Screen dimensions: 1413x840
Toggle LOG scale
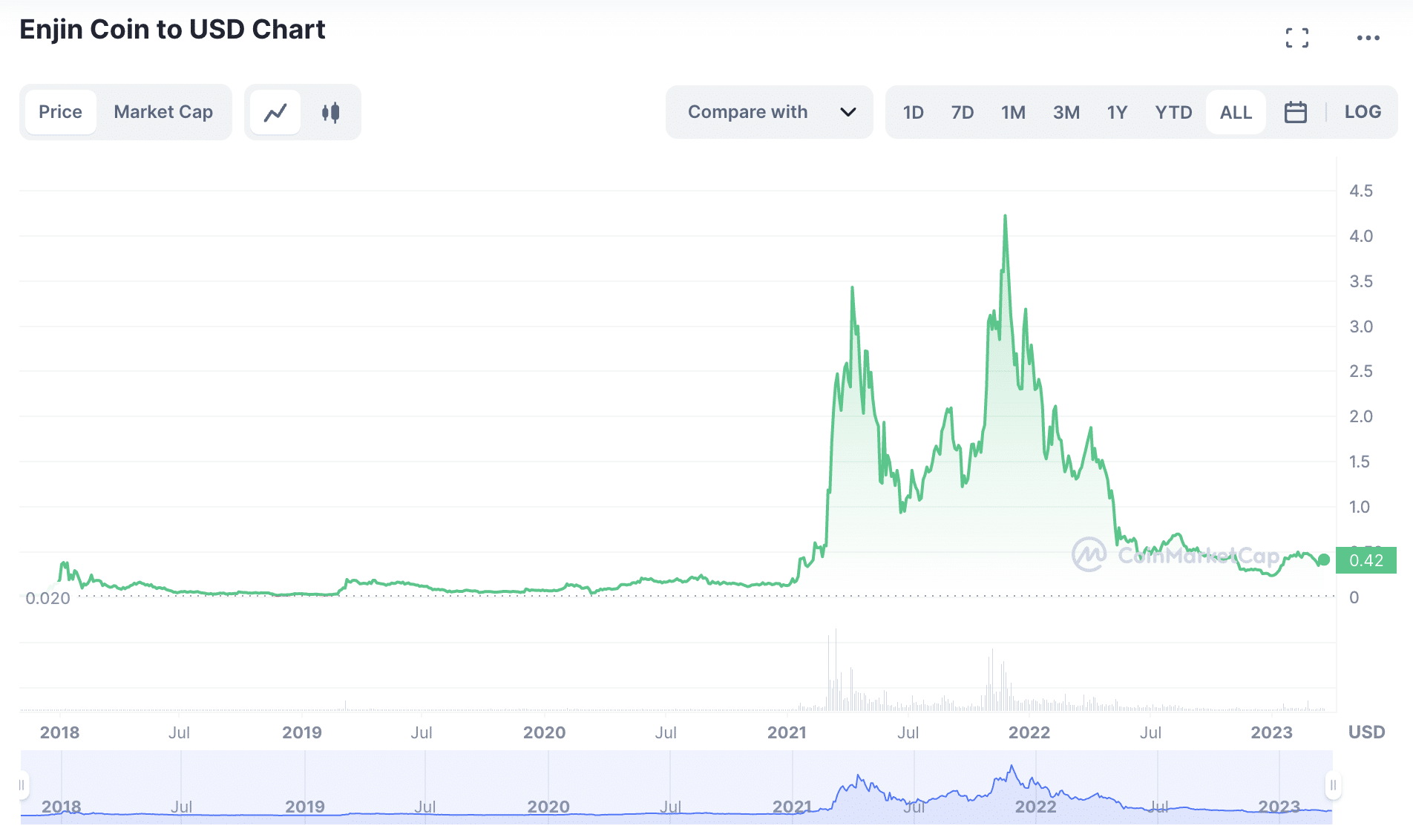pos(1363,112)
